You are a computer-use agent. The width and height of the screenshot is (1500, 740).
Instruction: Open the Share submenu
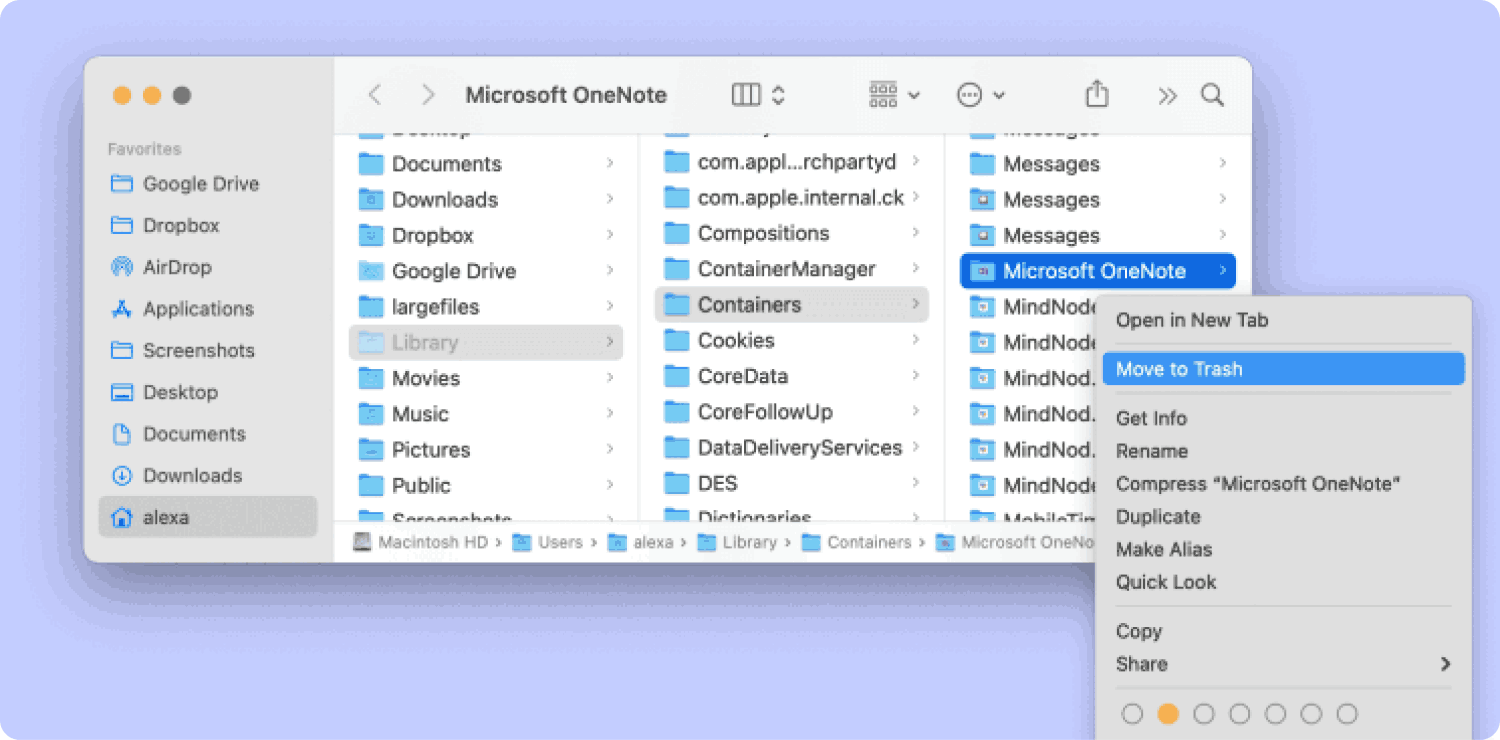pyautogui.click(x=1283, y=664)
